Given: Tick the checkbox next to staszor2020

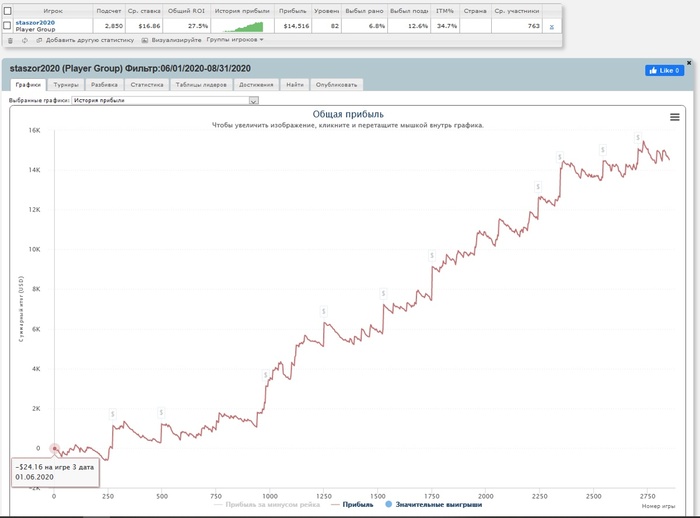Looking at the screenshot, I should [7, 25].
